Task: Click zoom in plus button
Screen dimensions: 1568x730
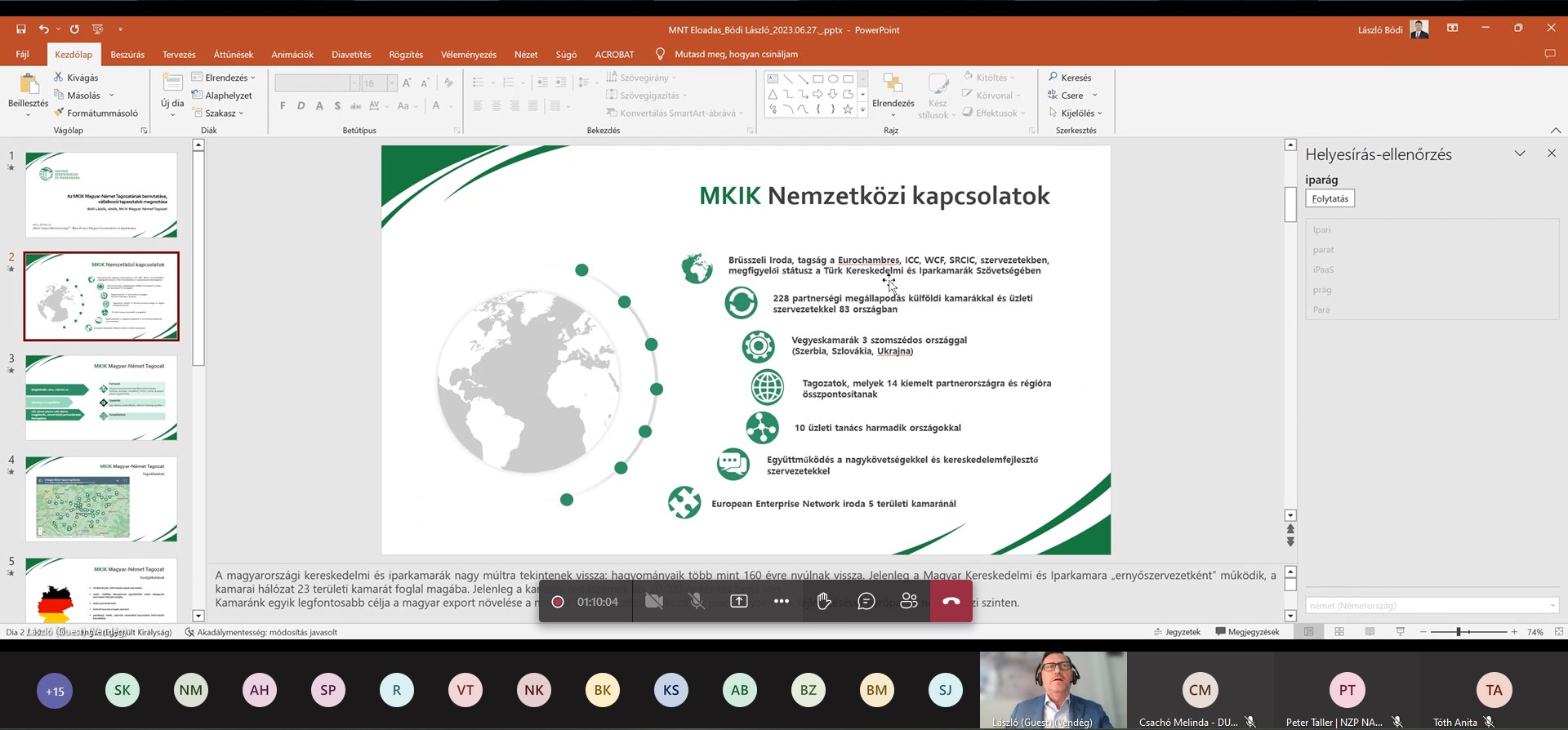Action: [x=1514, y=632]
